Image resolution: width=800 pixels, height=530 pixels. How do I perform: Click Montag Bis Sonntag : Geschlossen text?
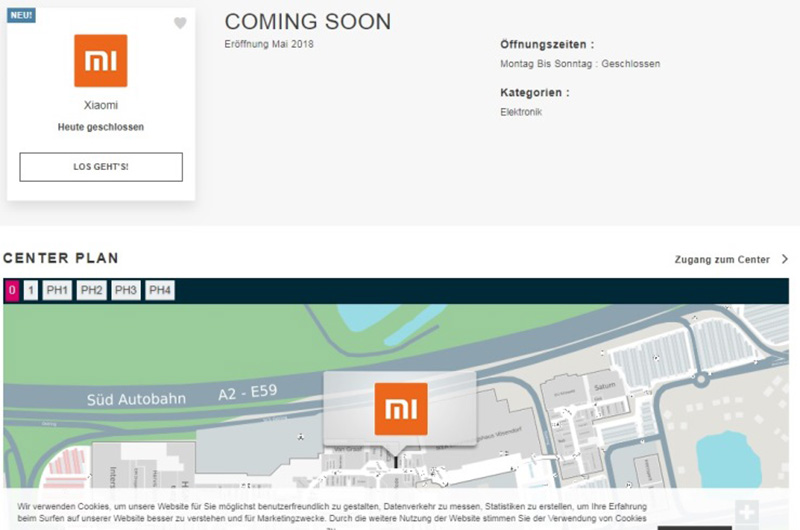(x=580, y=64)
